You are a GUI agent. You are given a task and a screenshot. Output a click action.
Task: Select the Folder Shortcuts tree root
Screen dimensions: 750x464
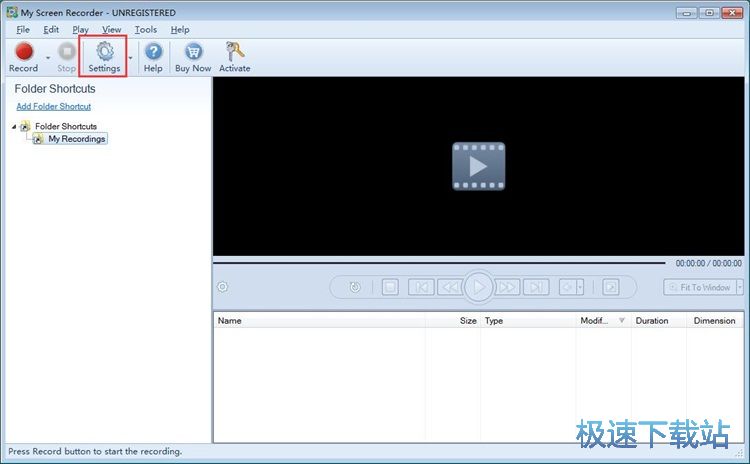(x=66, y=126)
